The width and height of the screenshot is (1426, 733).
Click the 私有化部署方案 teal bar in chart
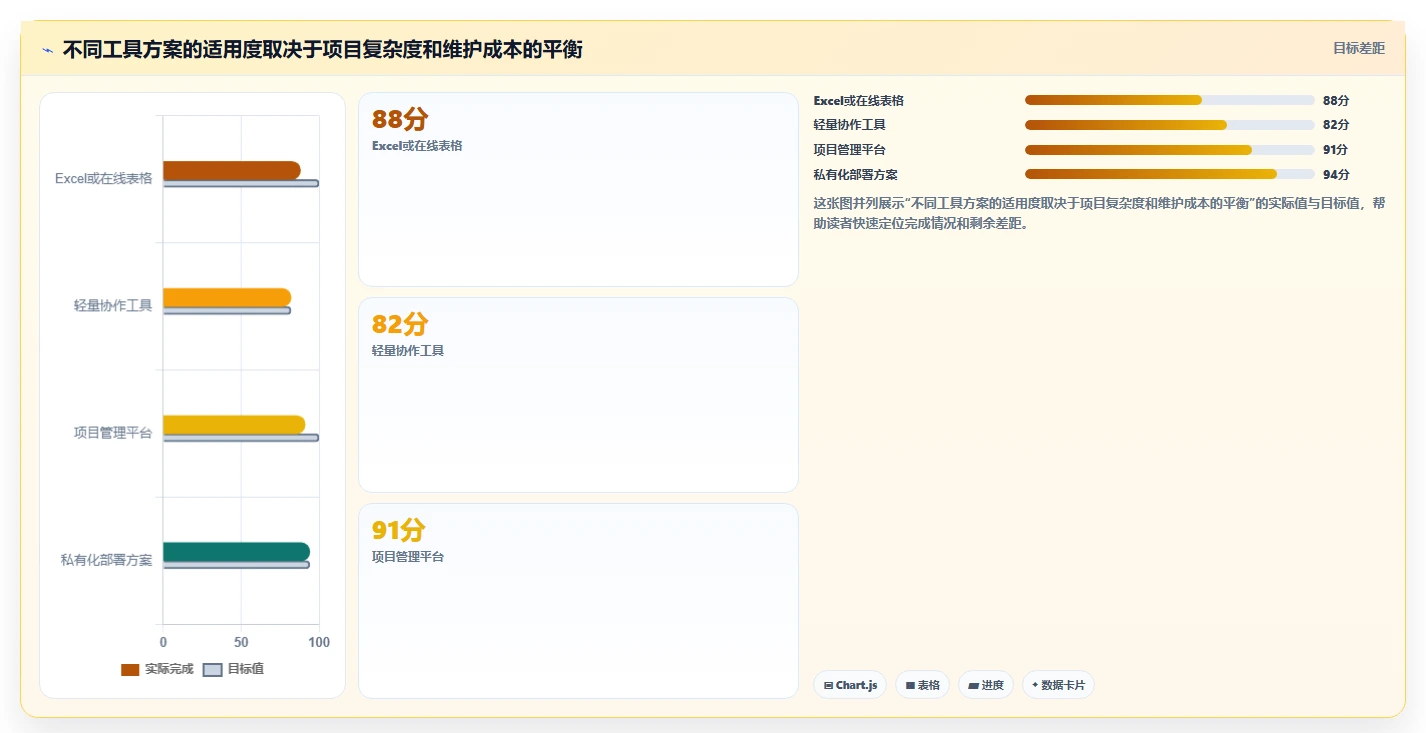(x=236, y=552)
